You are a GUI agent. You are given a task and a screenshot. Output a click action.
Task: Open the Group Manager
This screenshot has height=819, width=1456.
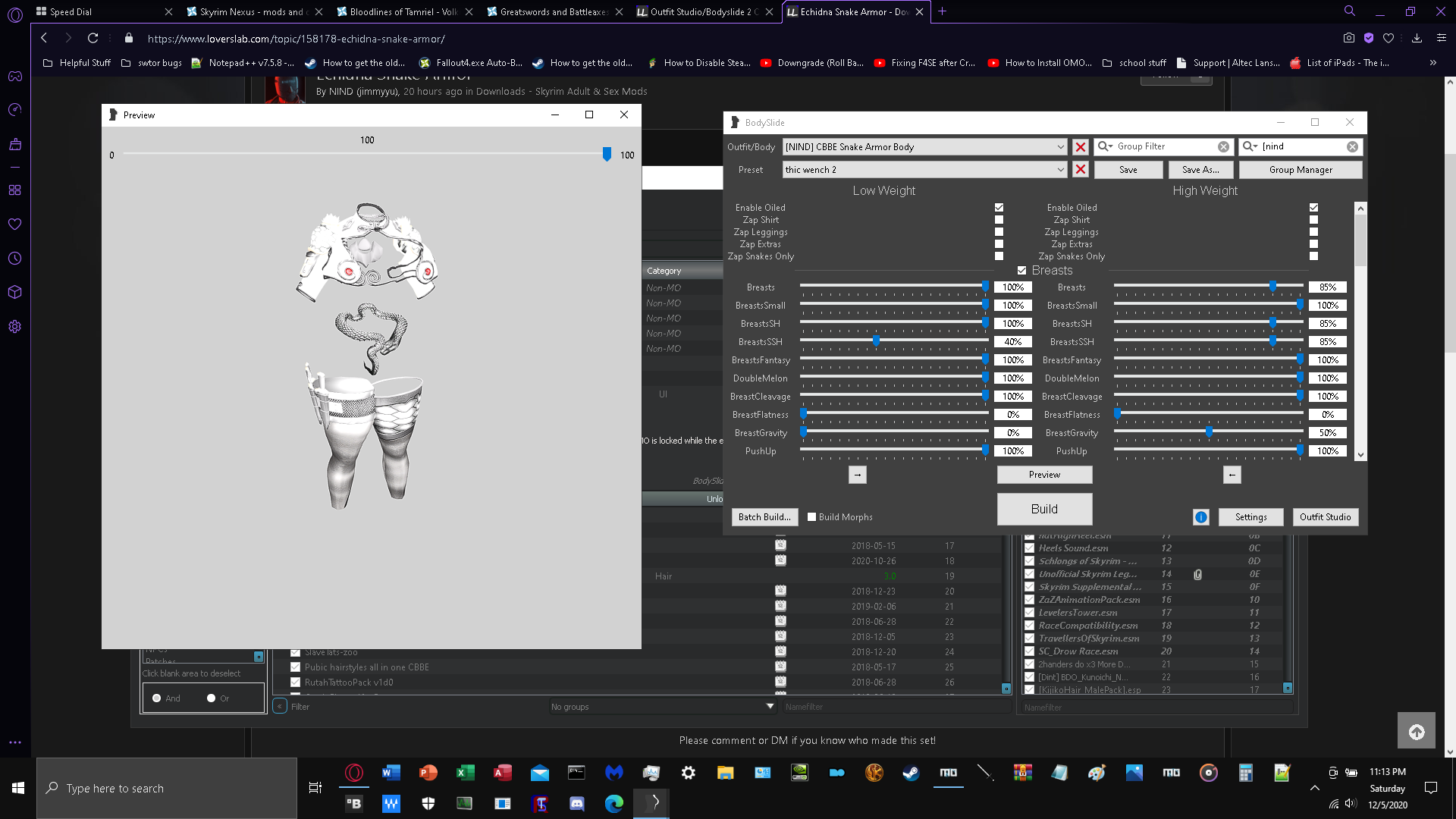coord(1301,170)
